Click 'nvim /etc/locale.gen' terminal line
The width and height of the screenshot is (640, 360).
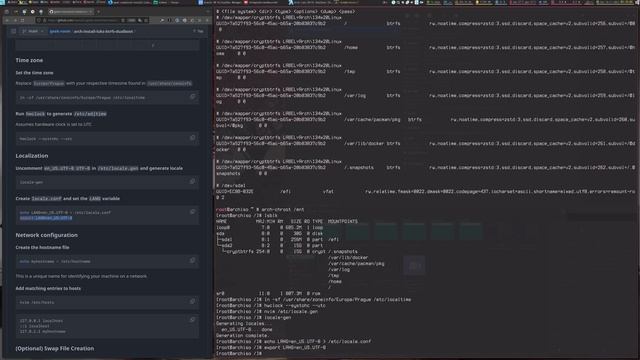point(267,311)
